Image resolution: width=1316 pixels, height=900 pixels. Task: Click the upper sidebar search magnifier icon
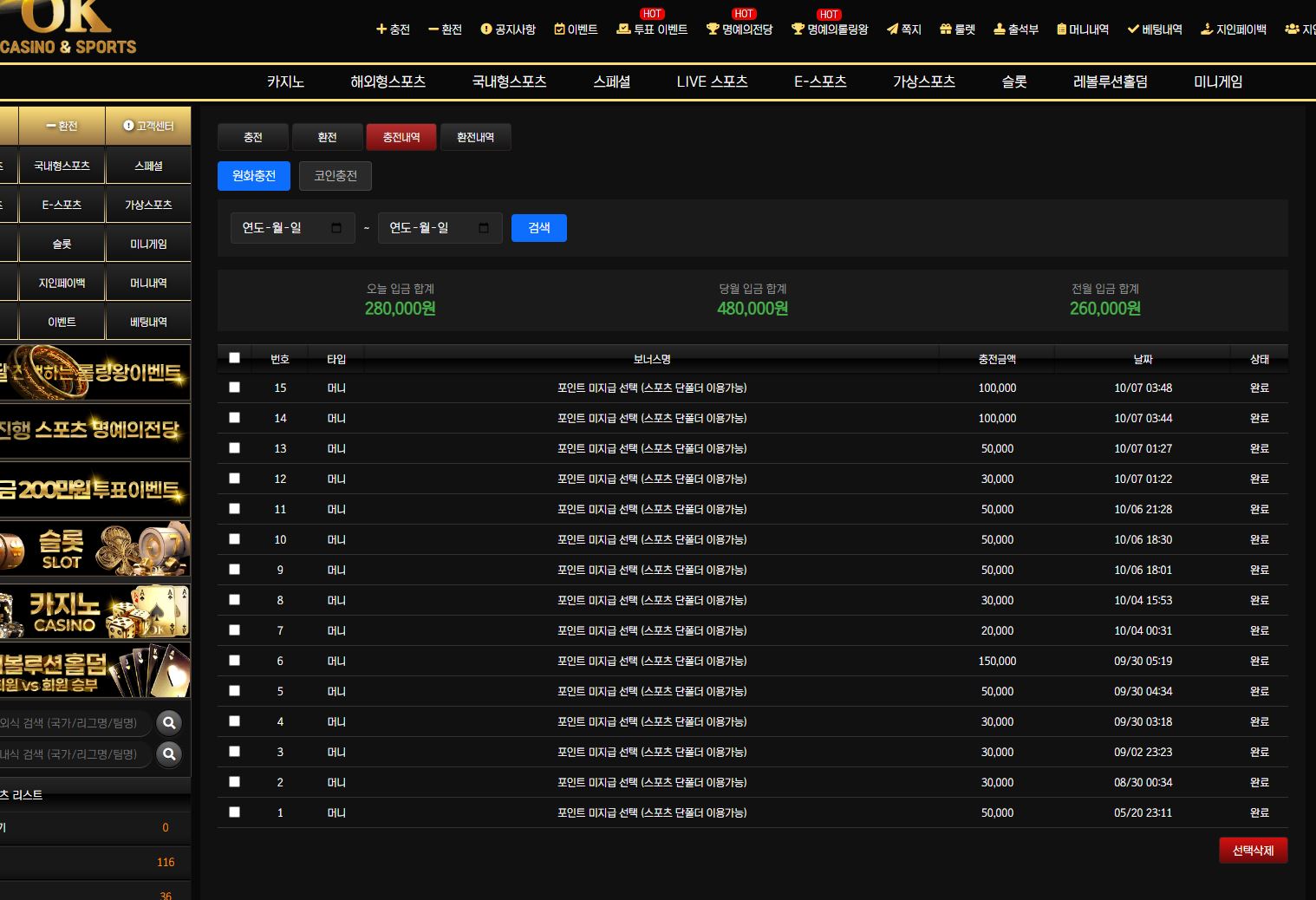169,722
